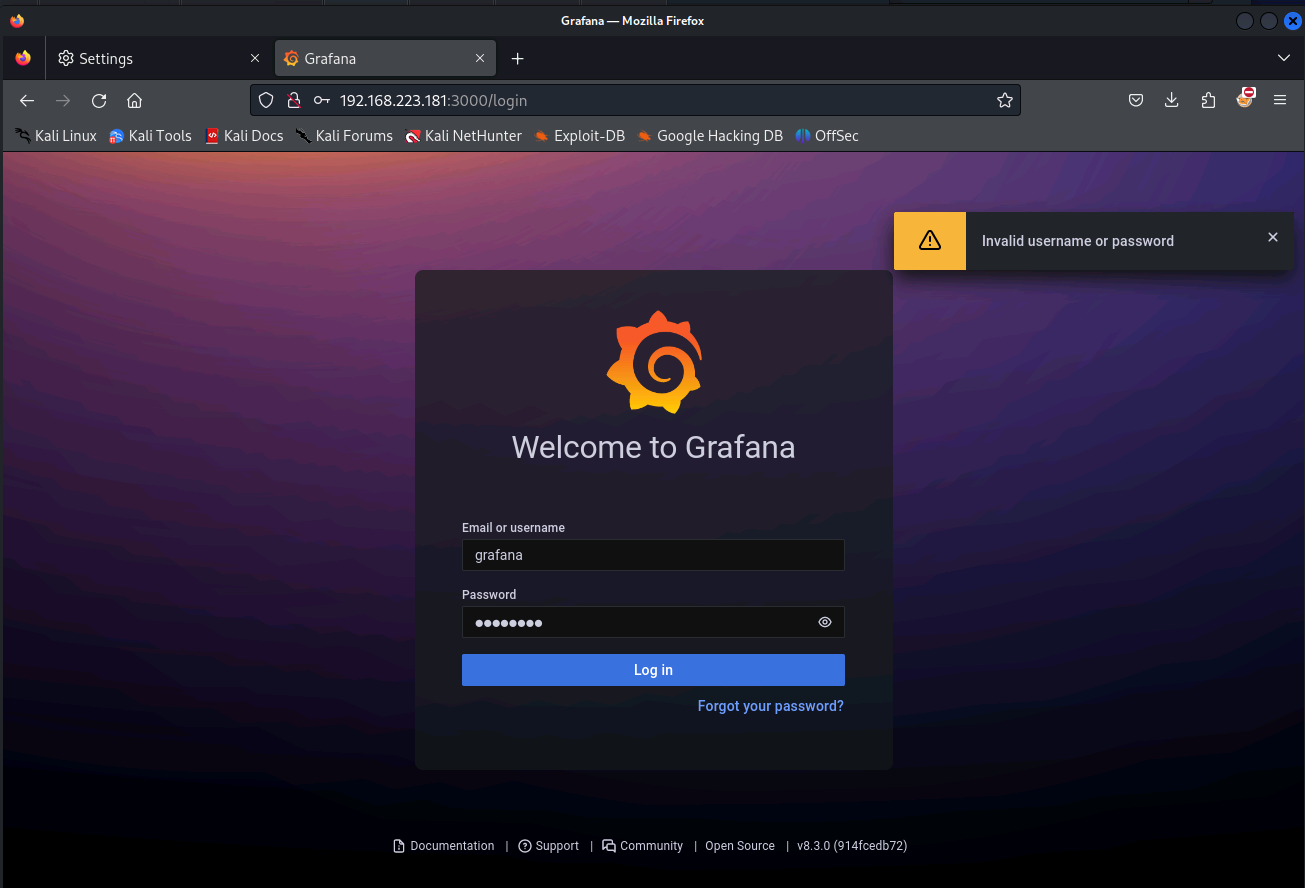Screen dimensions: 1305x888
Task: Open the Community footer link
Action: 643,846
